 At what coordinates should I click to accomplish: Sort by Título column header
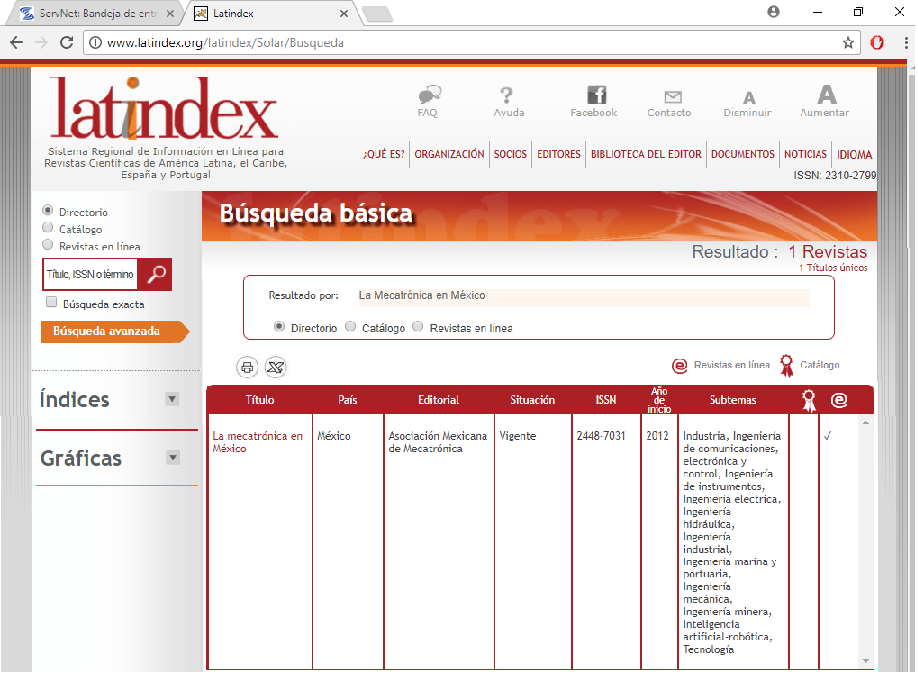[x=259, y=400]
